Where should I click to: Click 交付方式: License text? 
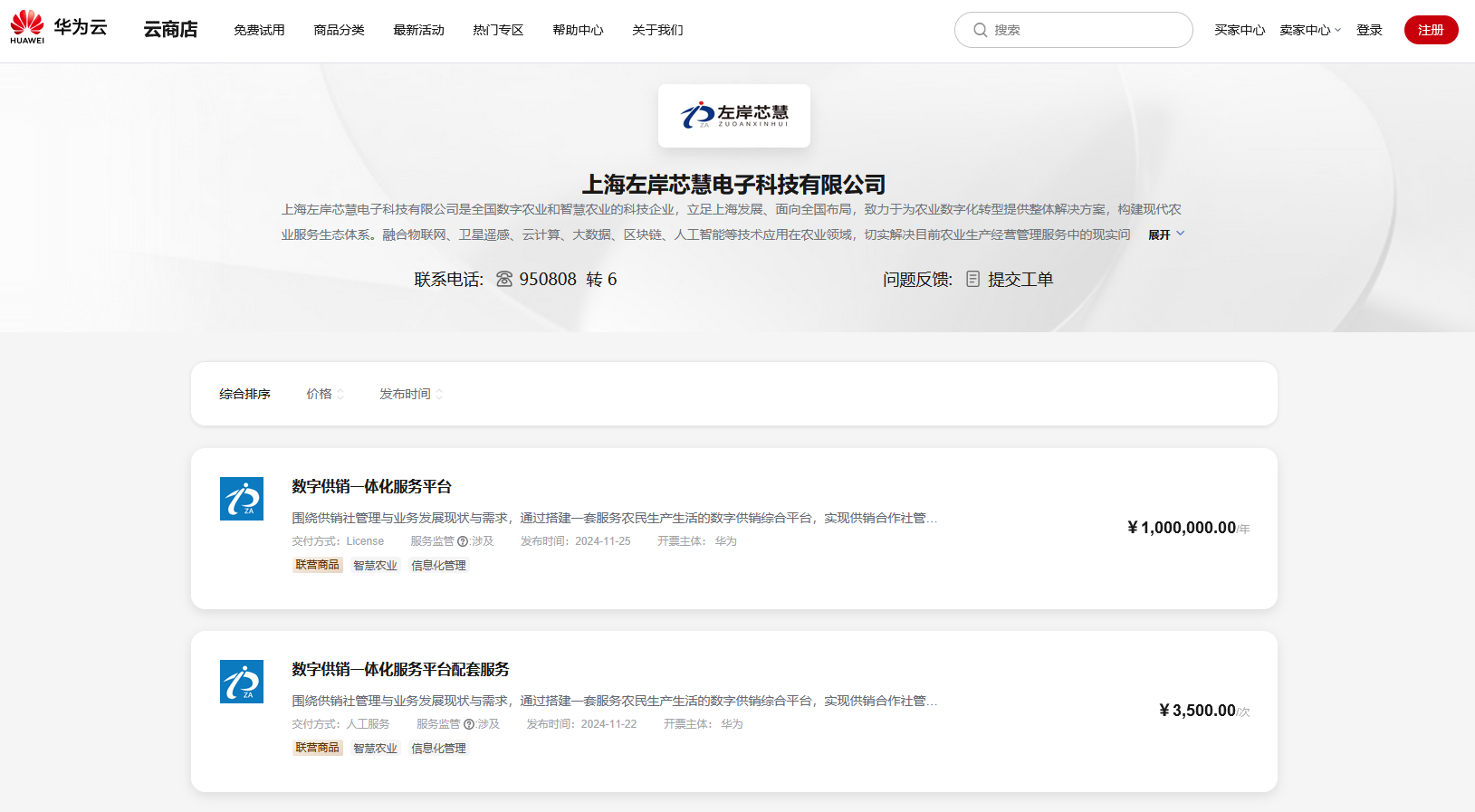tap(338, 541)
